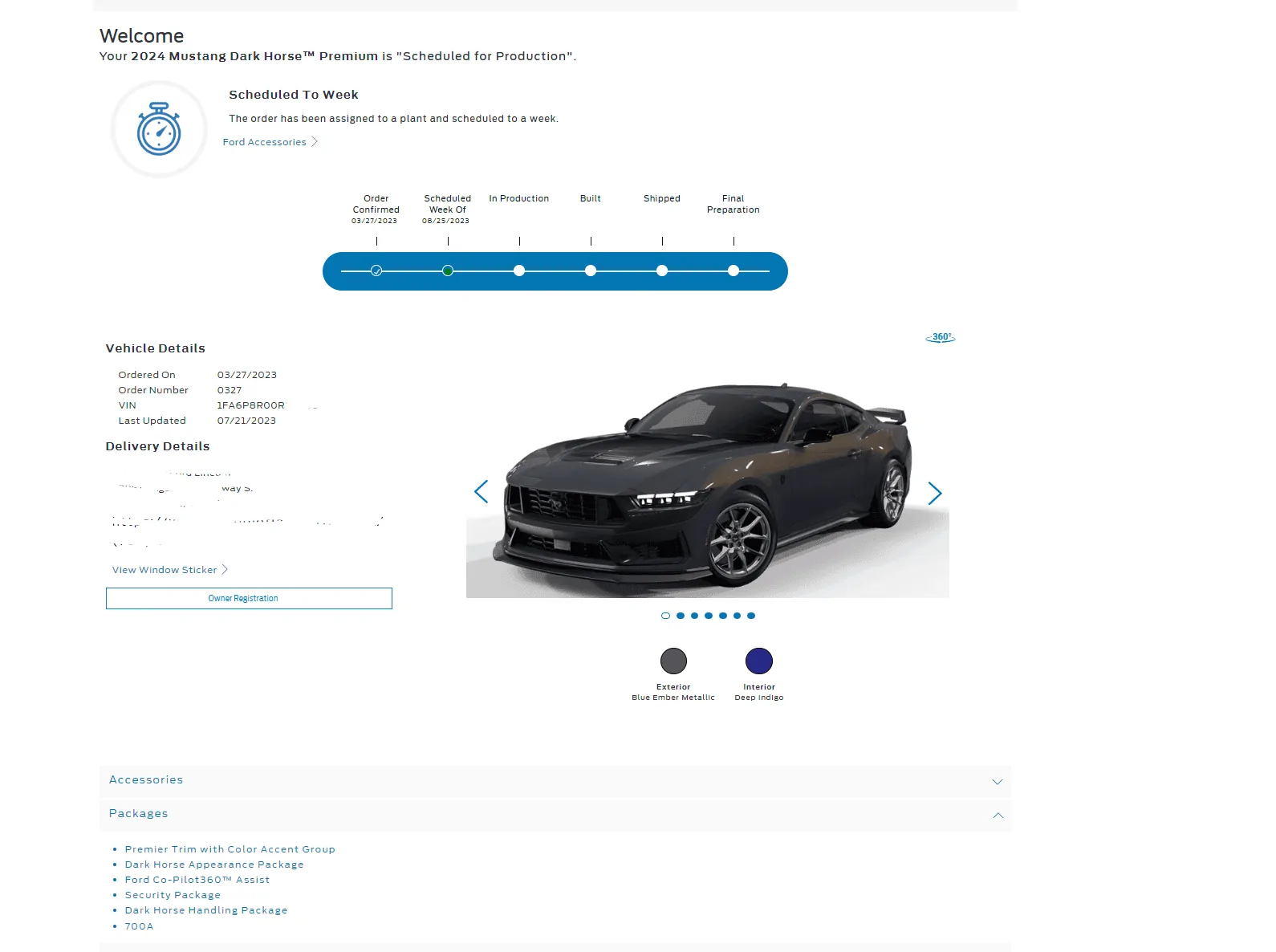Click the 700A package item

tap(139, 926)
